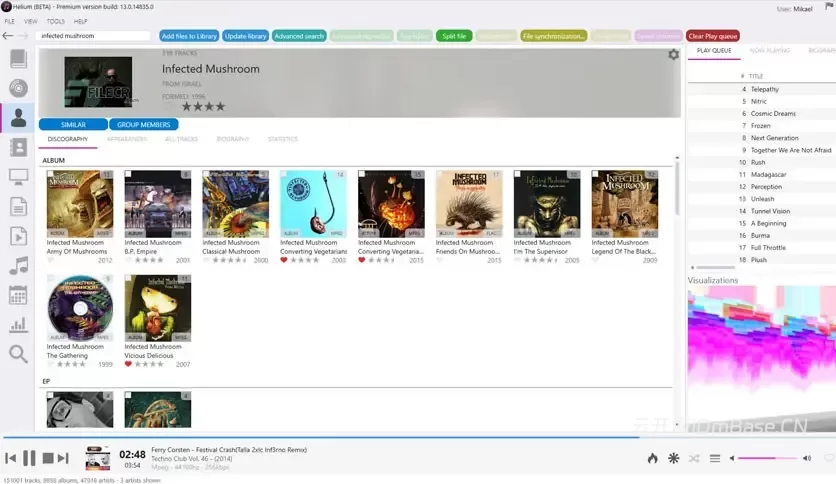Skip to the next track
836x484 pixels.
pyautogui.click(x=63, y=458)
